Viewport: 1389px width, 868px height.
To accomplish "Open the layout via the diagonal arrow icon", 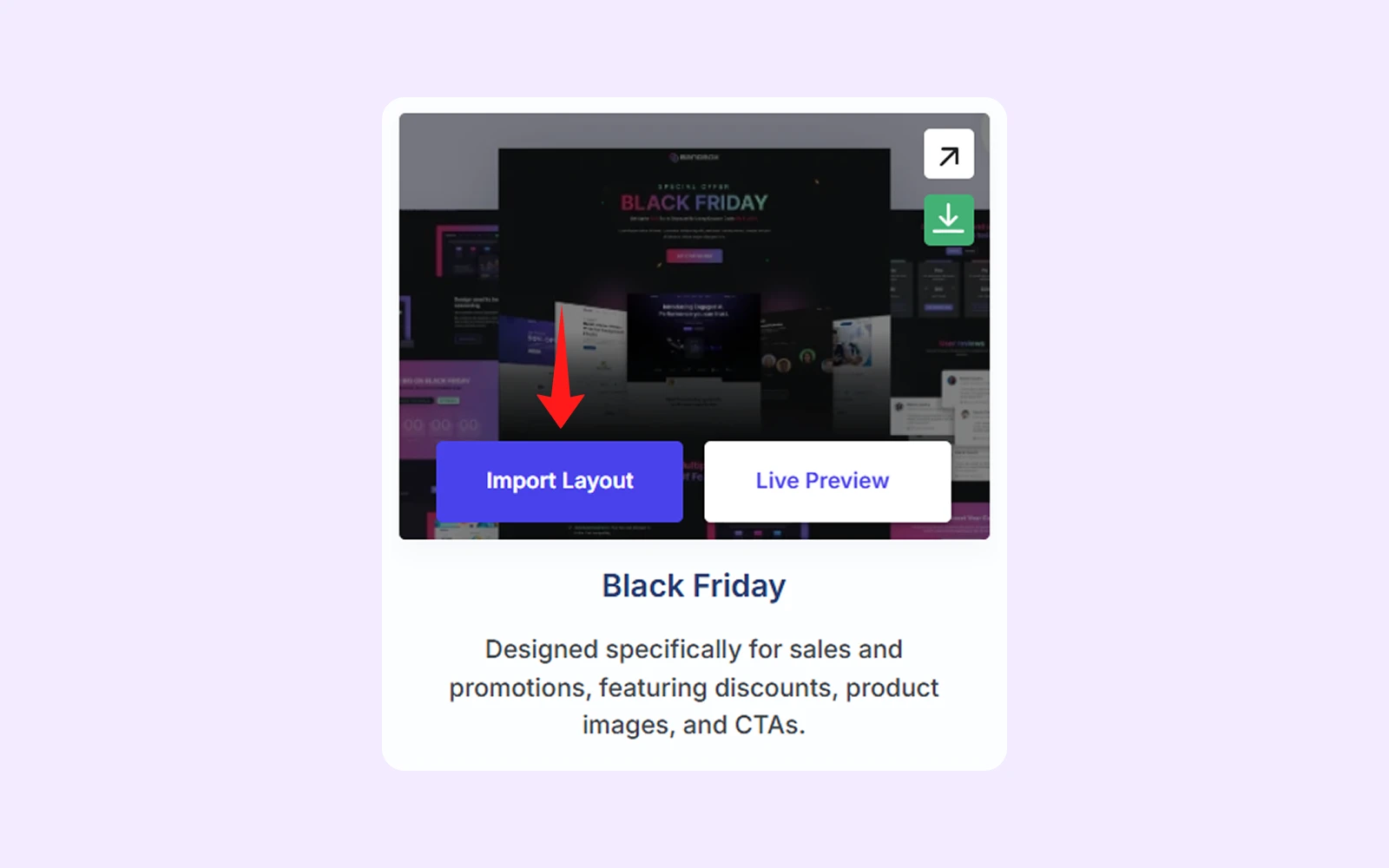I will pyautogui.click(x=948, y=155).
